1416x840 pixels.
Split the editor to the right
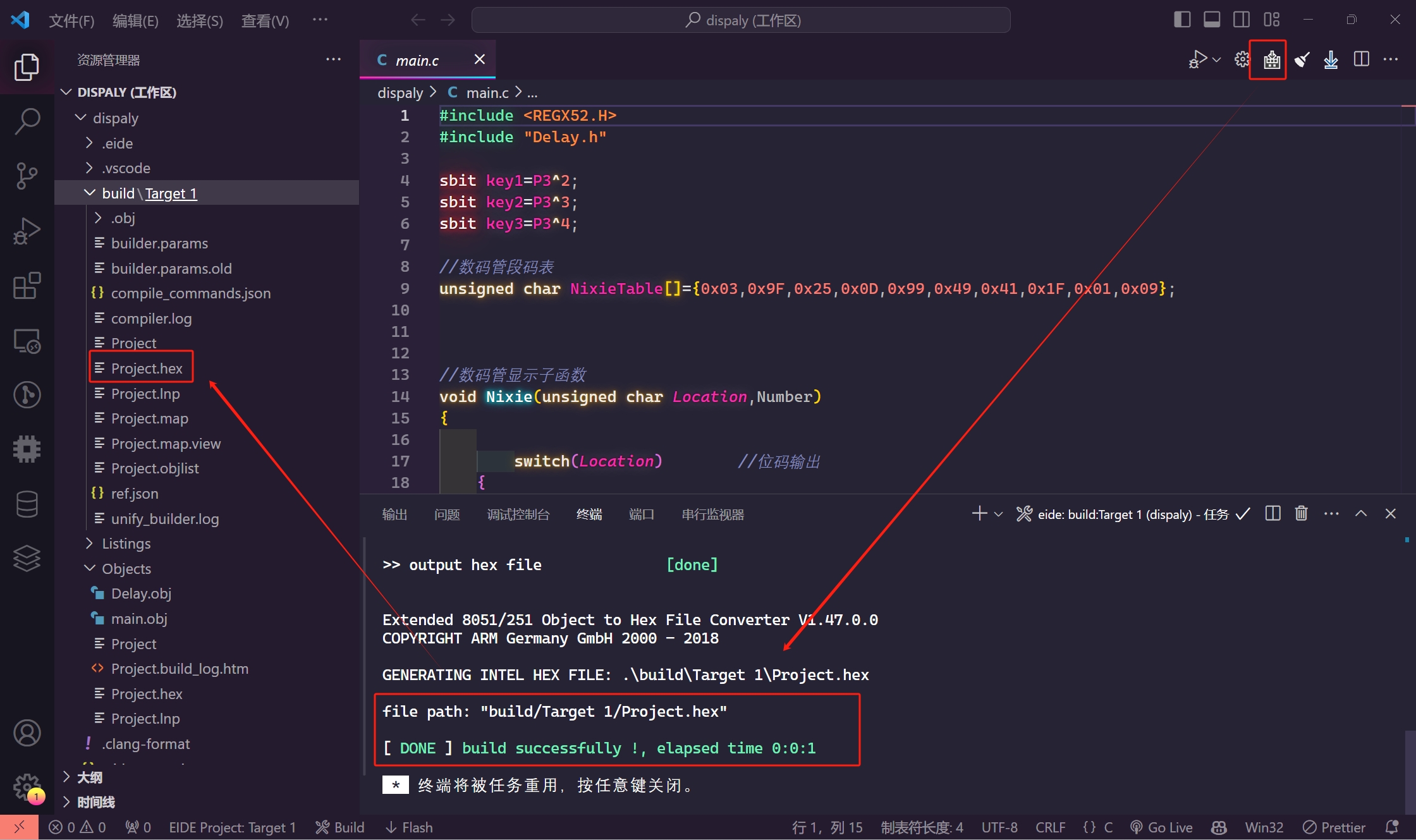[1361, 60]
